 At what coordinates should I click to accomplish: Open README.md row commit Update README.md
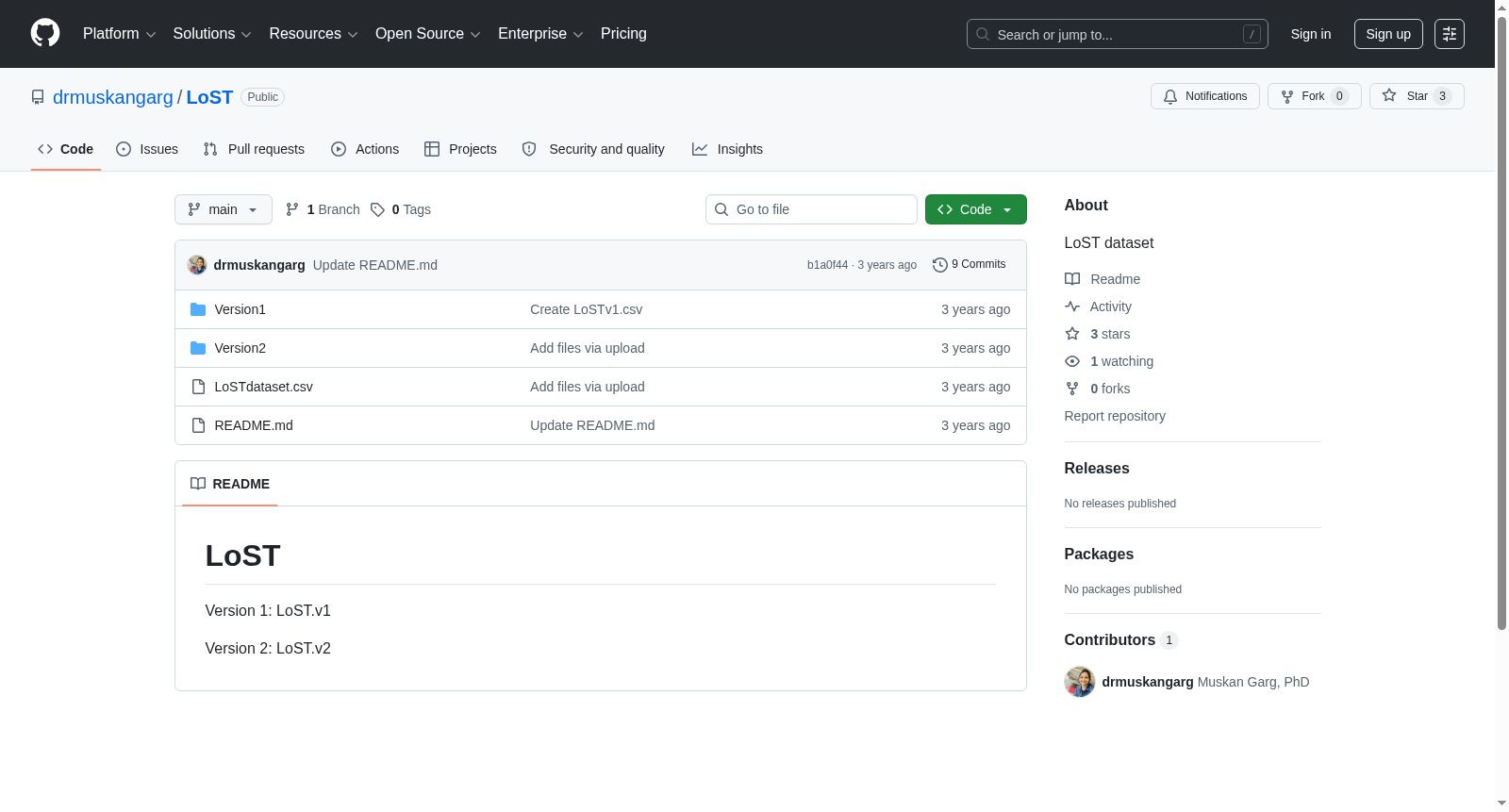click(x=592, y=425)
